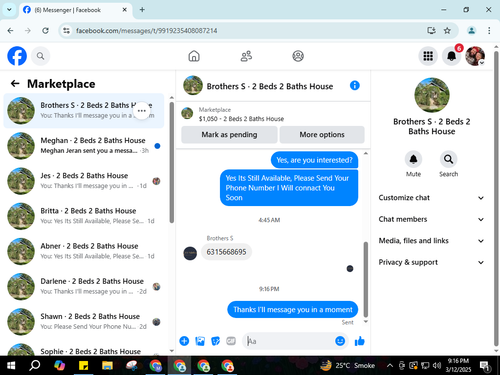Select the Messenger | Facebook browser tab

pyautogui.click(x=75, y=10)
